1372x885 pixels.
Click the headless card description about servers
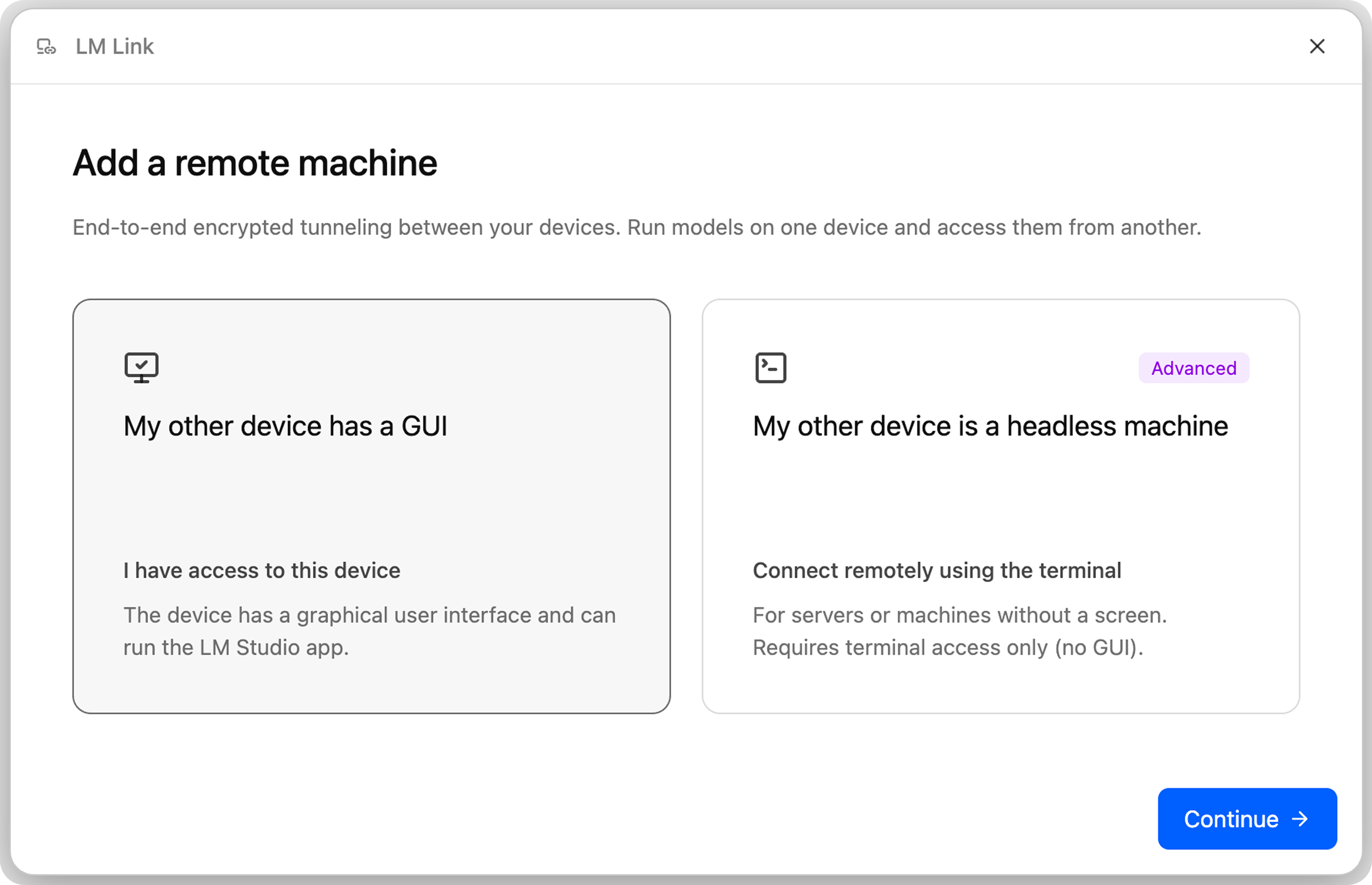960,616
